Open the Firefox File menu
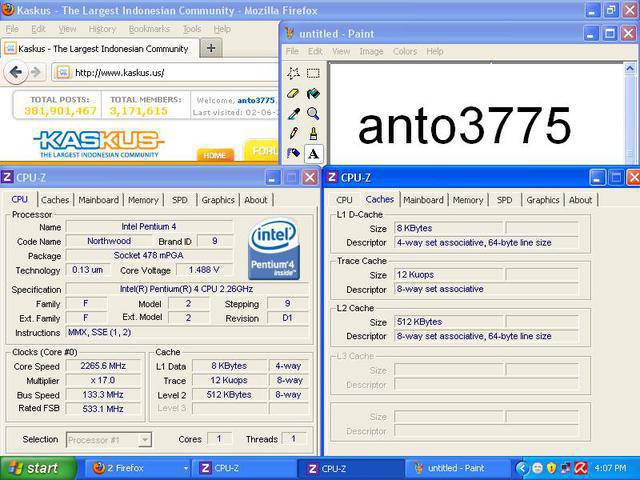Image resolution: width=640 pixels, height=480 pixels. pos(12,29)
